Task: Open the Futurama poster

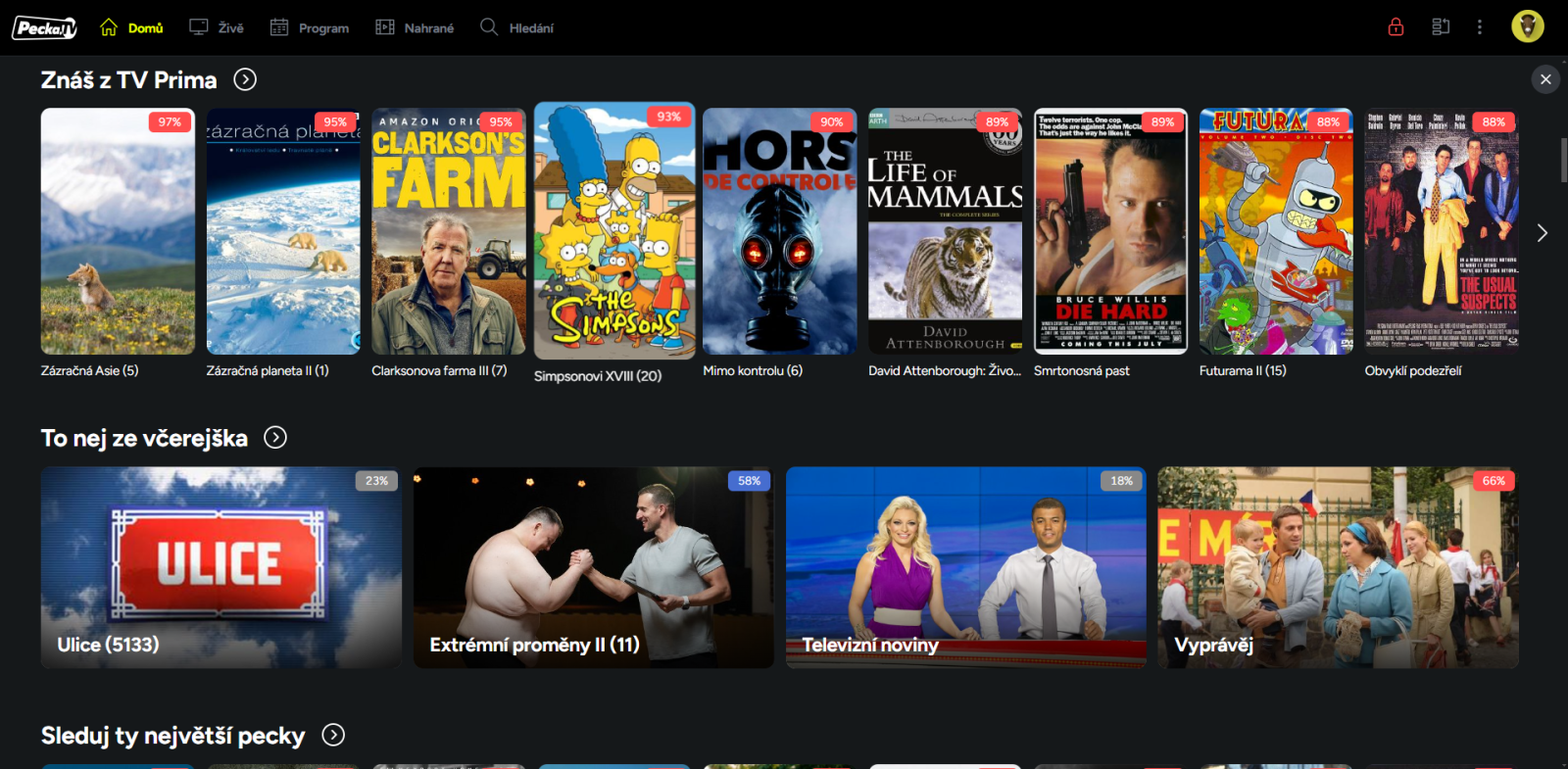Action: 1276,231
